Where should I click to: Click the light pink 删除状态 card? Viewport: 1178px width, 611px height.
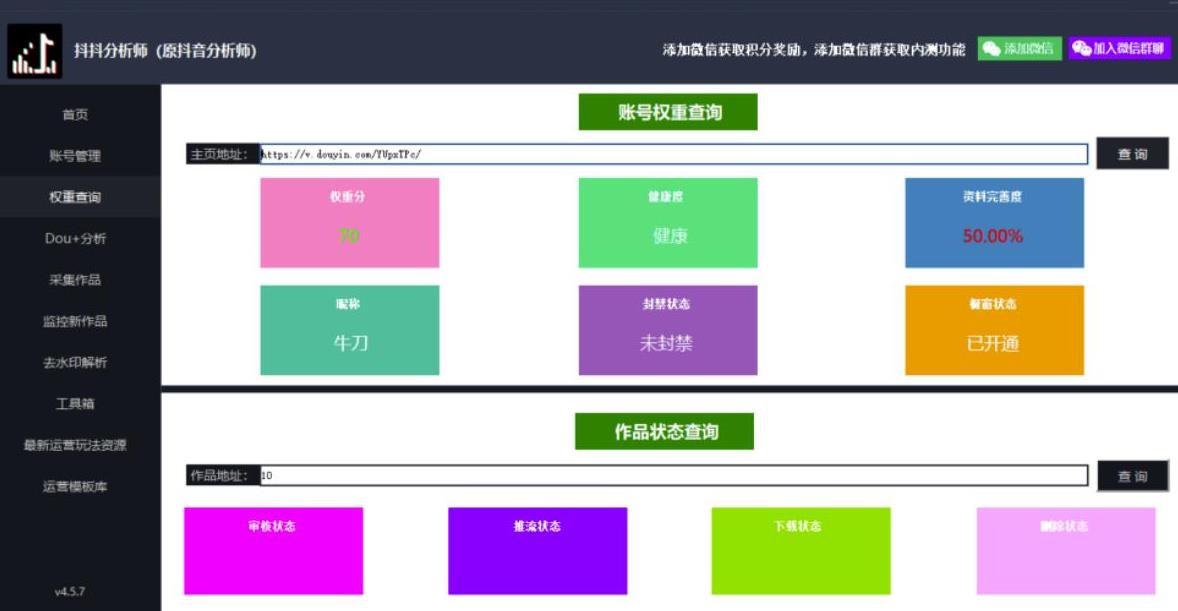coord(1066,551)
